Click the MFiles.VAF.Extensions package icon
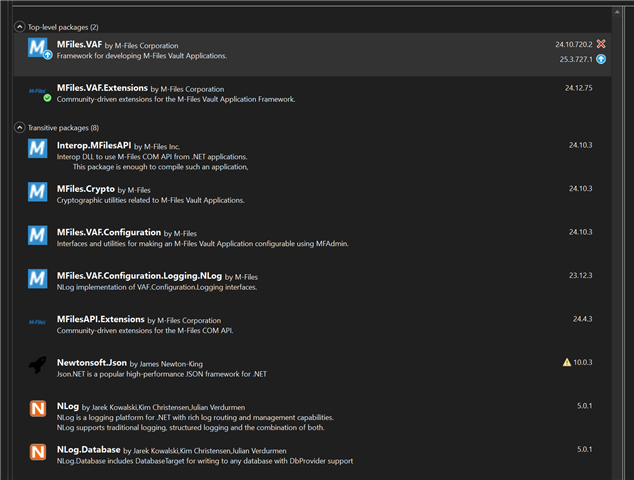 click(38, 93)
